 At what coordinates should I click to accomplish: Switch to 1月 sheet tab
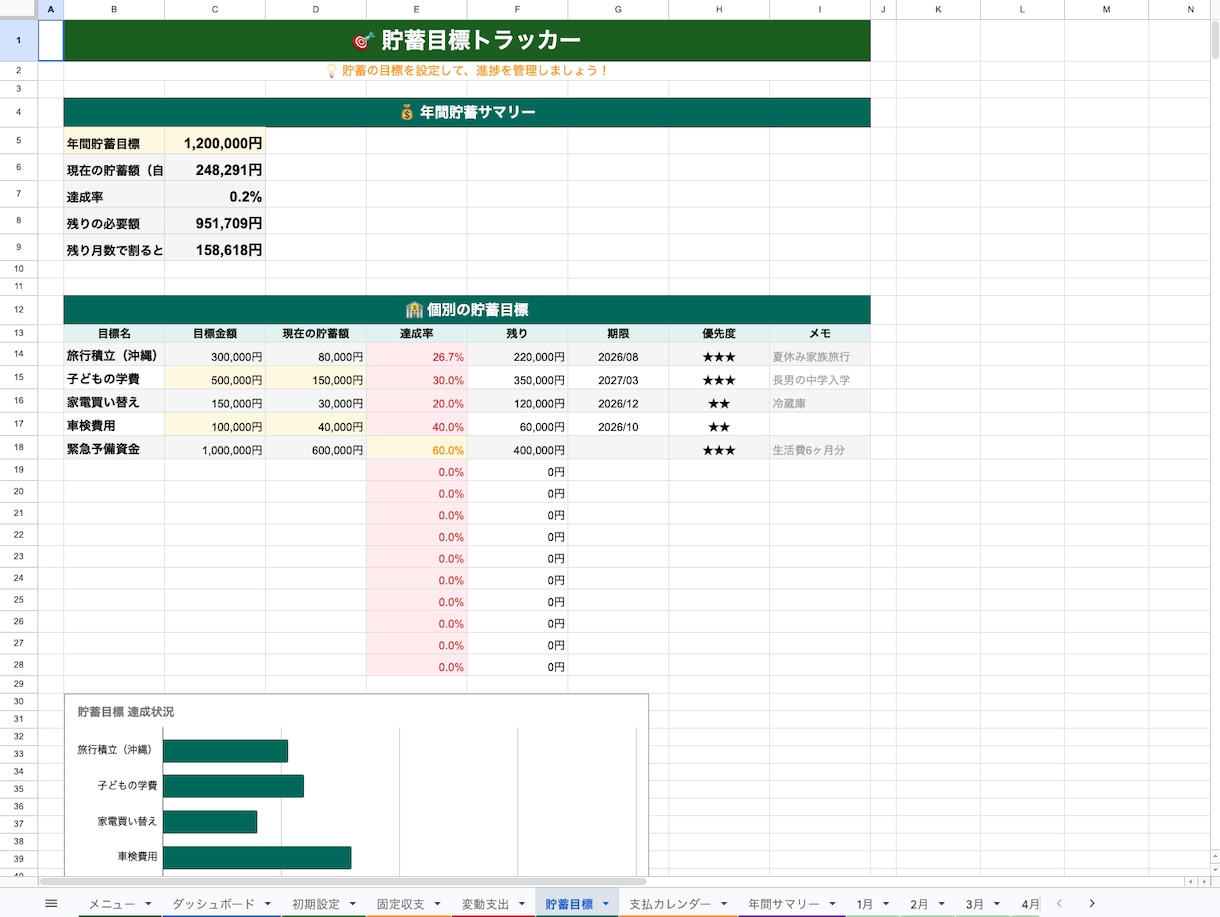pyautogui.click(x=864, y=904)
